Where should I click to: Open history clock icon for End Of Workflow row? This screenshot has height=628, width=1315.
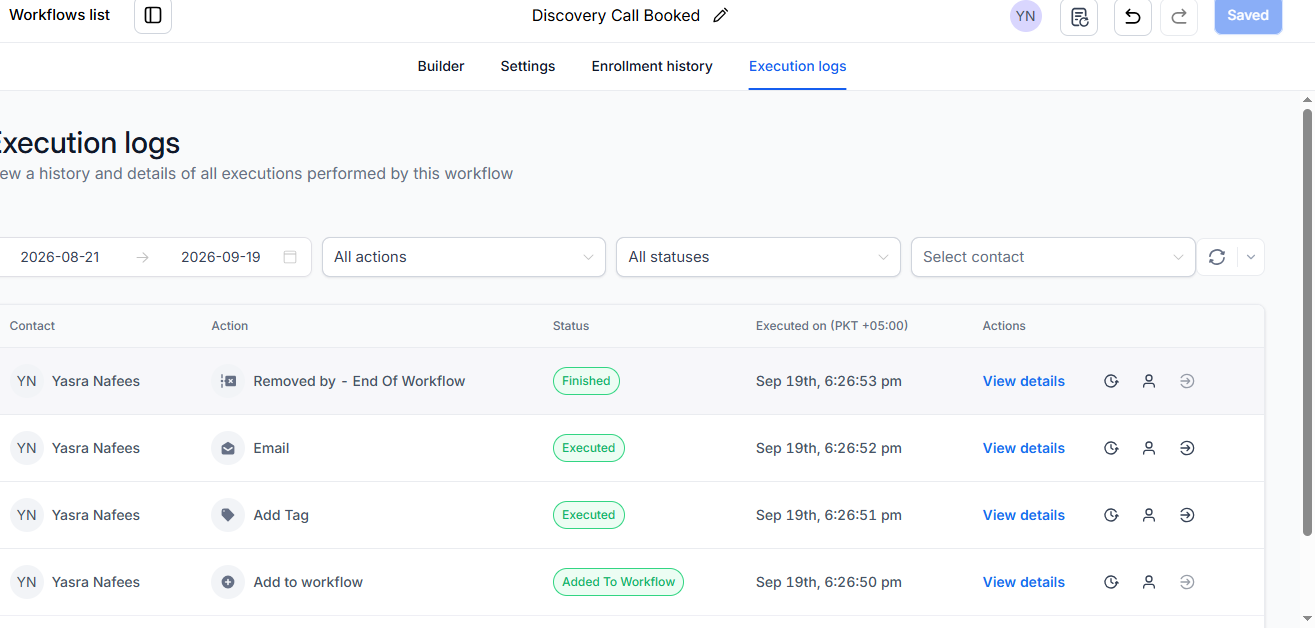pos(1111,381)
